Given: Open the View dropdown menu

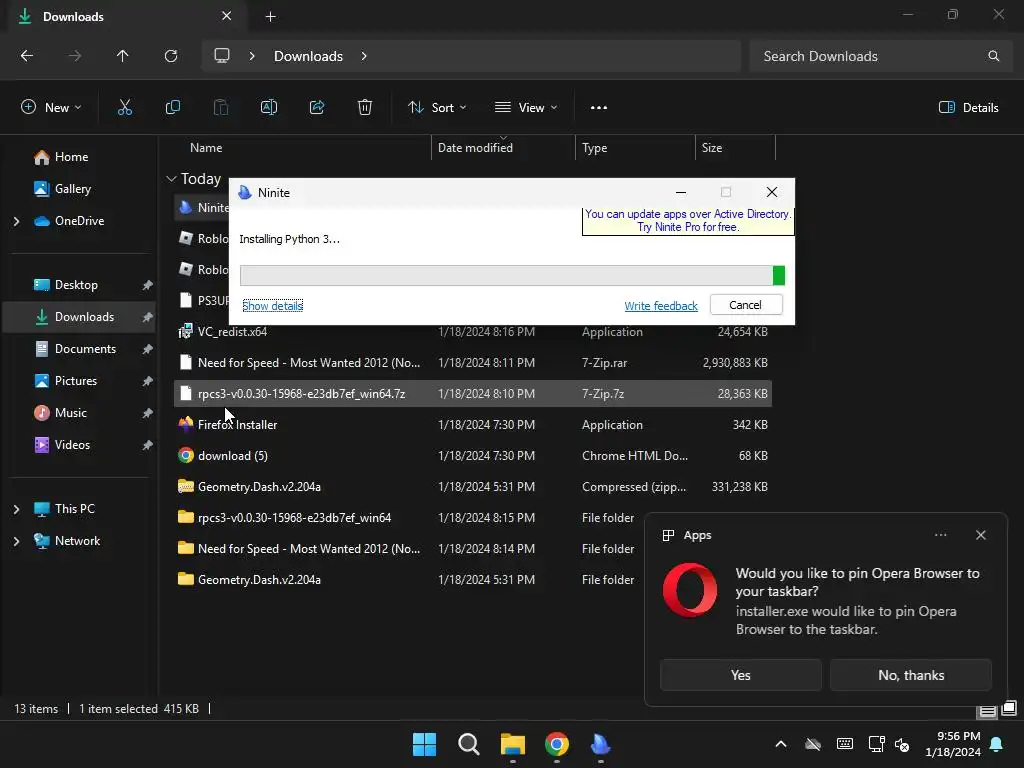Looking at the screenshot, I should pos(526,108).
